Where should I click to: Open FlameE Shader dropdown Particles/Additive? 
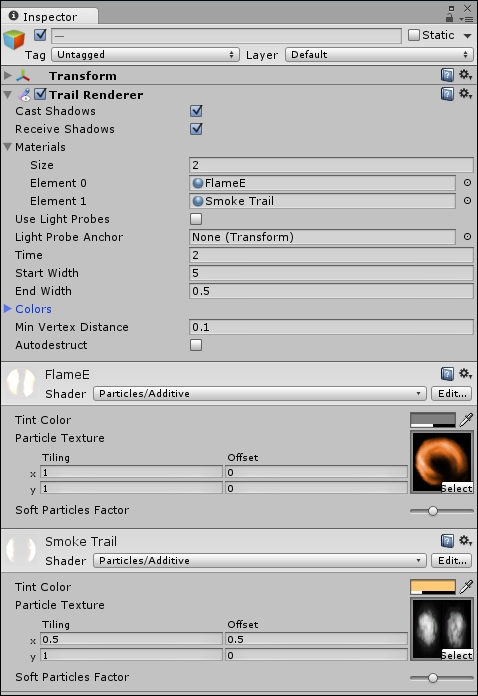[260, 393]
